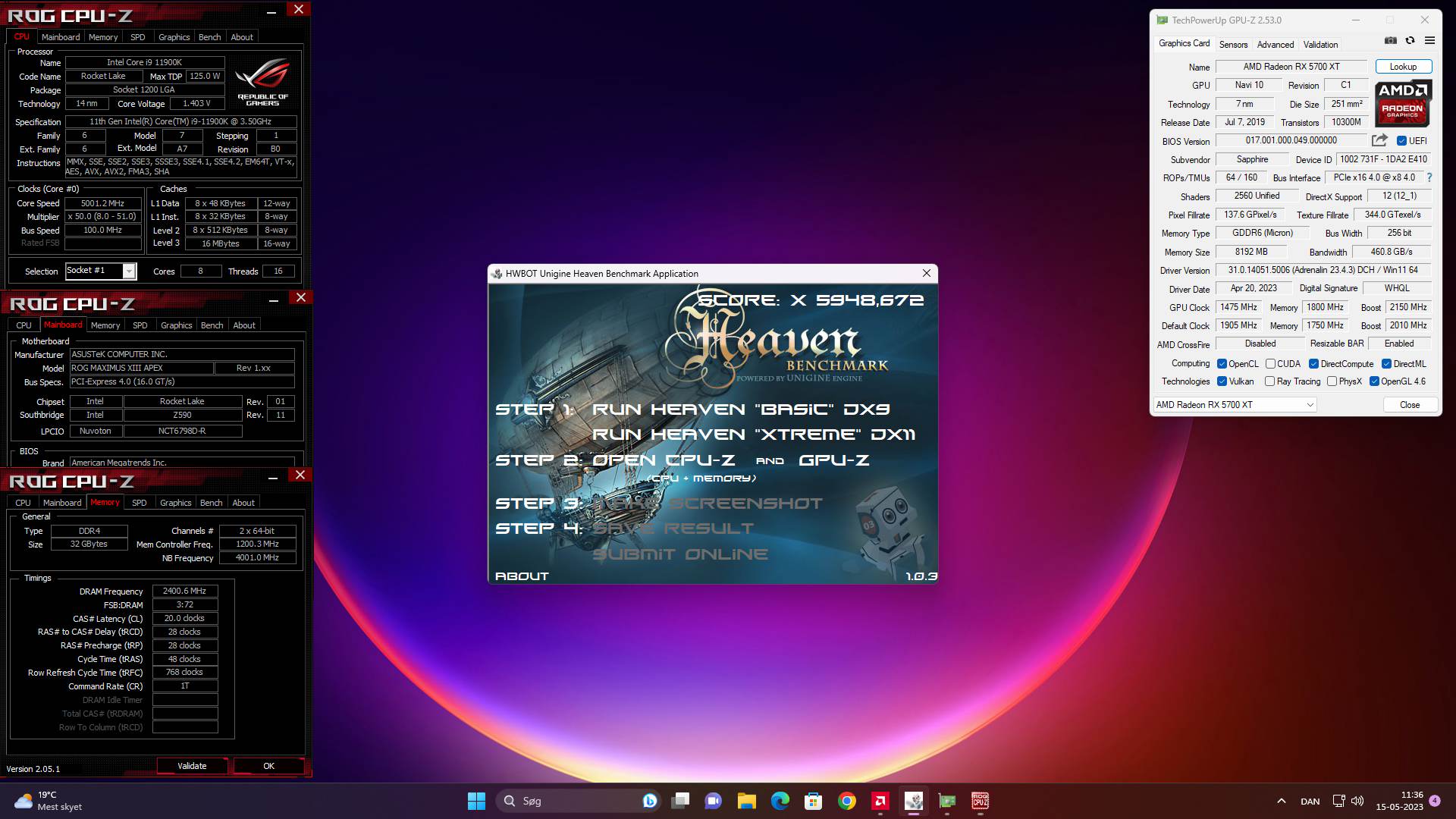
Task: Toggle the UEFI checkbox in GPU-Z
Action: [x=1401, y=141]
